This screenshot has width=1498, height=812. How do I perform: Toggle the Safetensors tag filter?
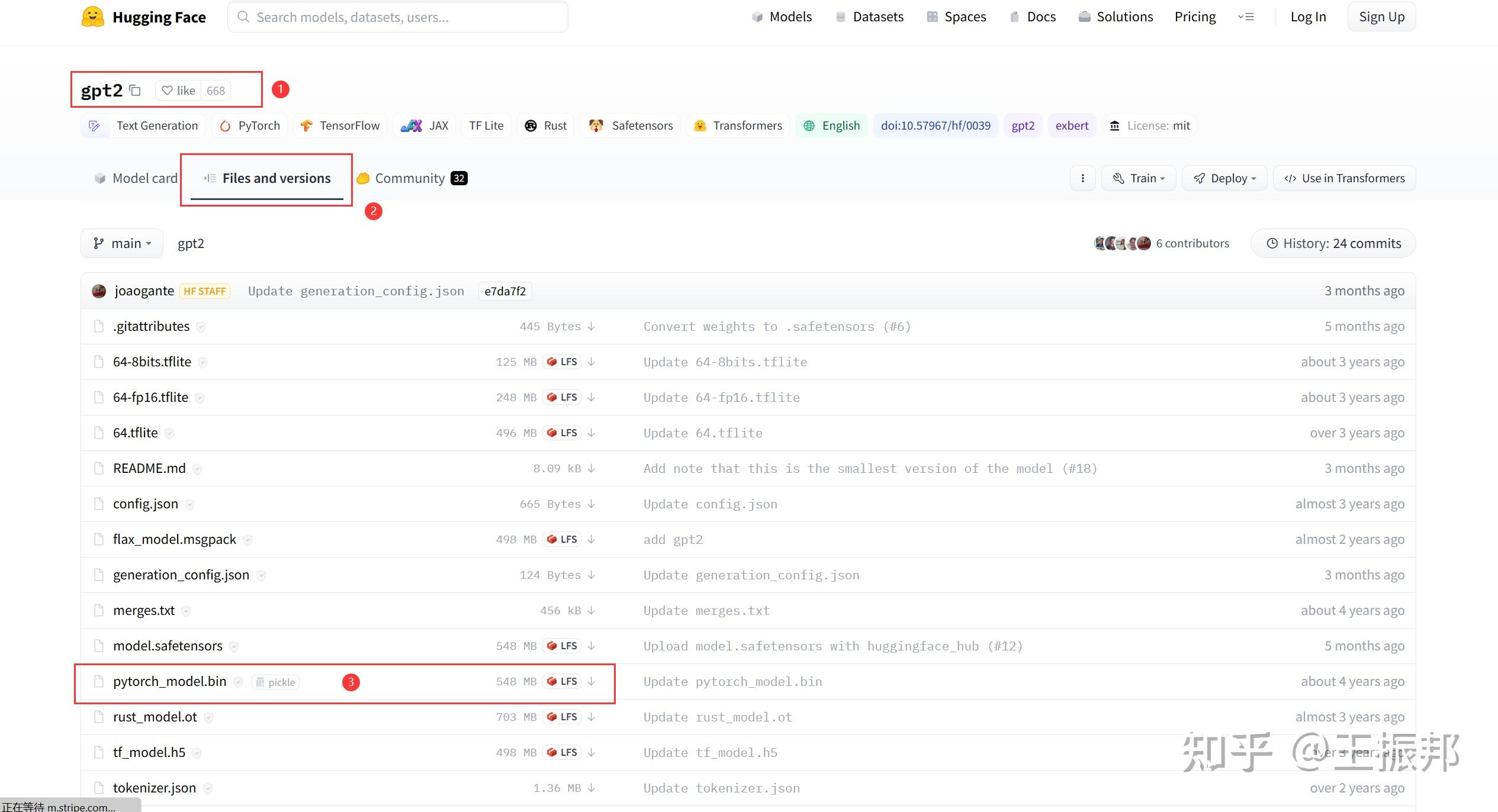629,125
